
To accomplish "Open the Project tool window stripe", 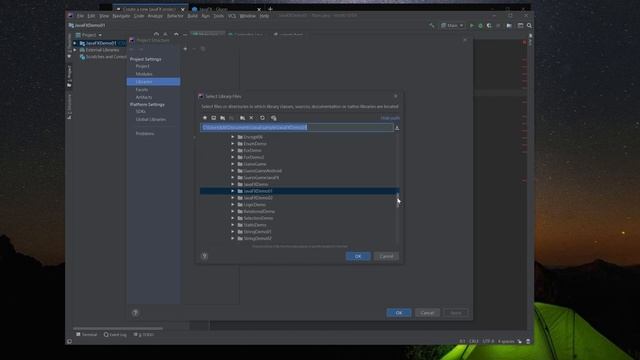I will coord(69,76).
